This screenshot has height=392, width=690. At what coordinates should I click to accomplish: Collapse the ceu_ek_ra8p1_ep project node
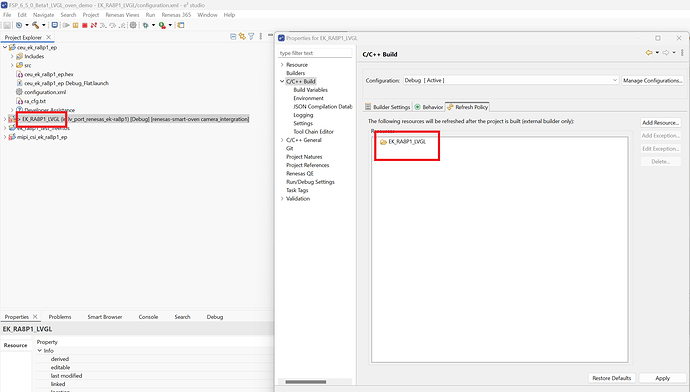(x=5, y=47)
